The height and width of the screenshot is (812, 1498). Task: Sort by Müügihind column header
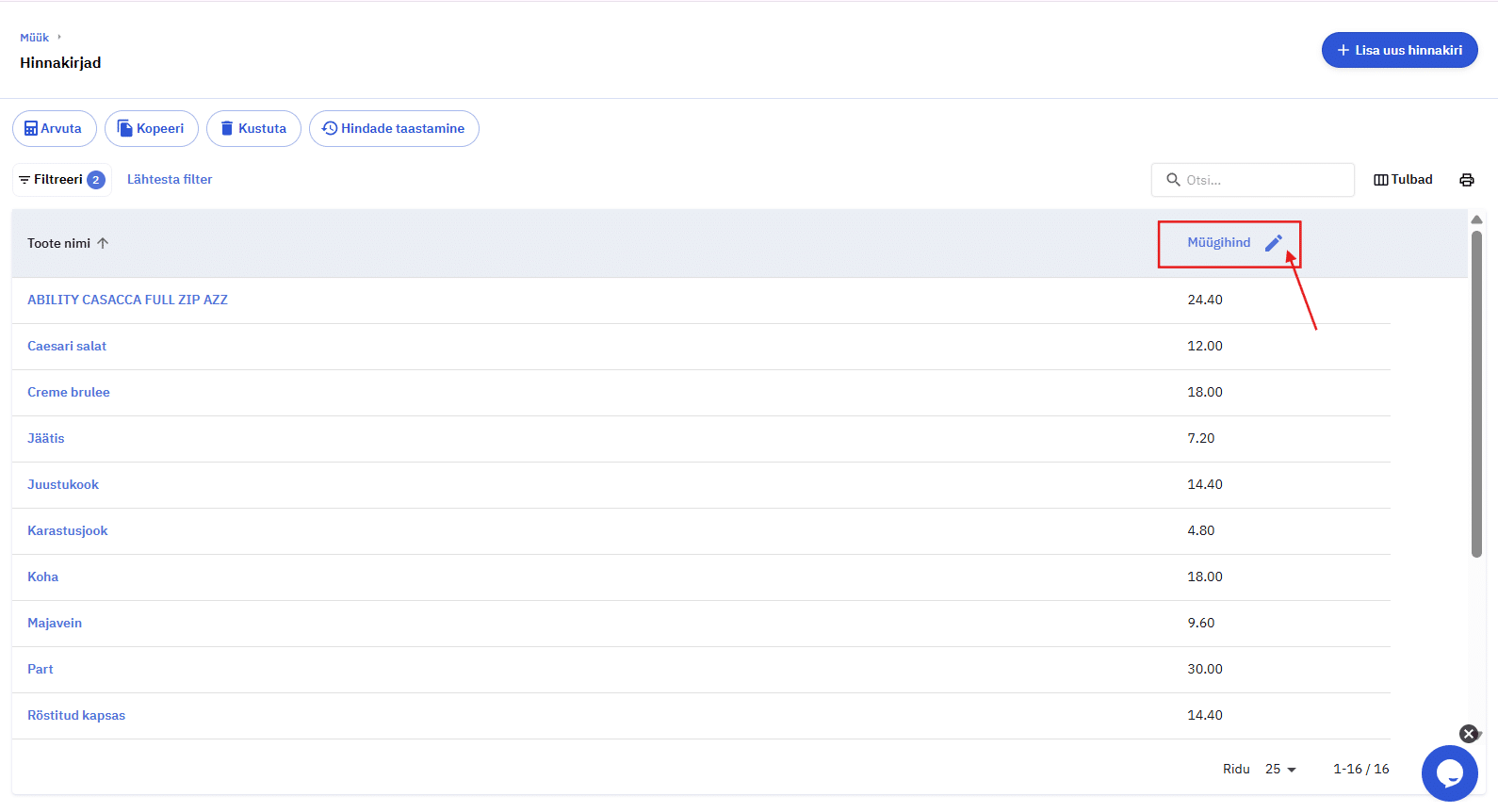[x=1218, y=243]
